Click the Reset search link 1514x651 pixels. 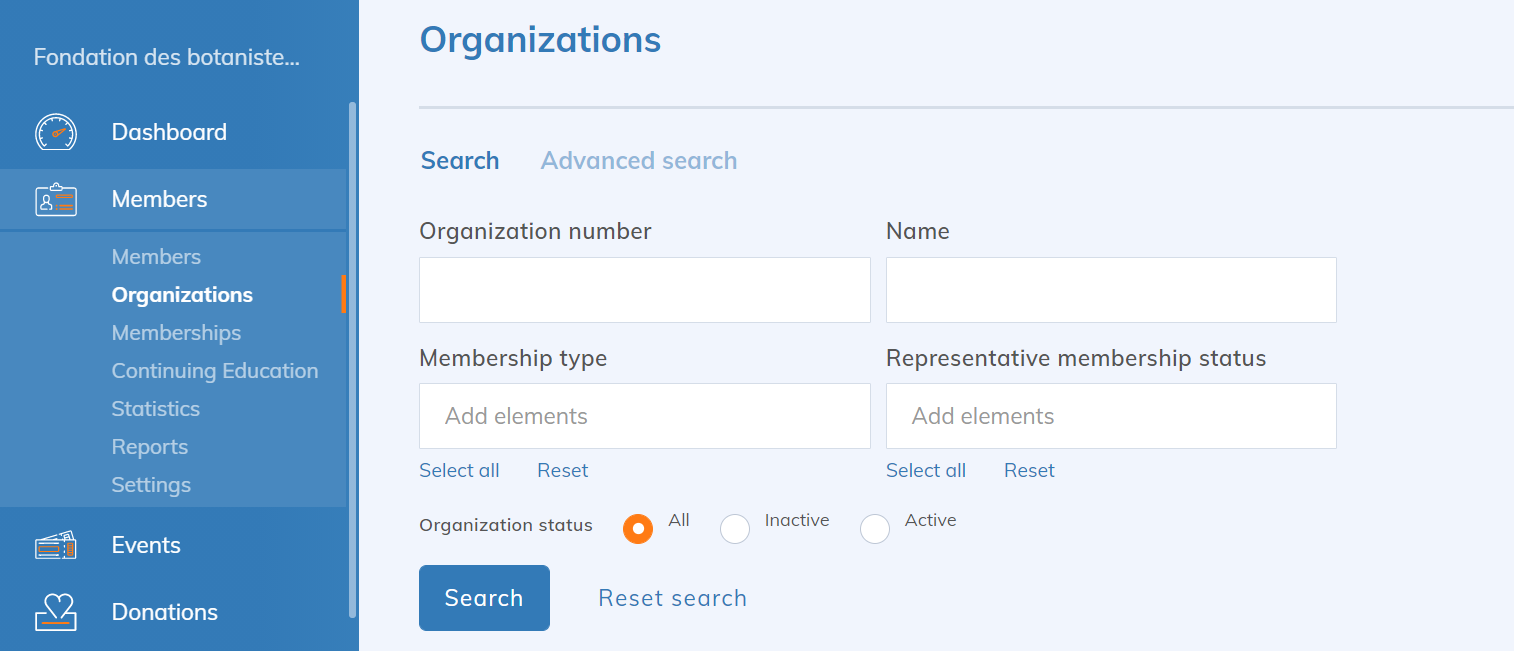pos(672,598)
